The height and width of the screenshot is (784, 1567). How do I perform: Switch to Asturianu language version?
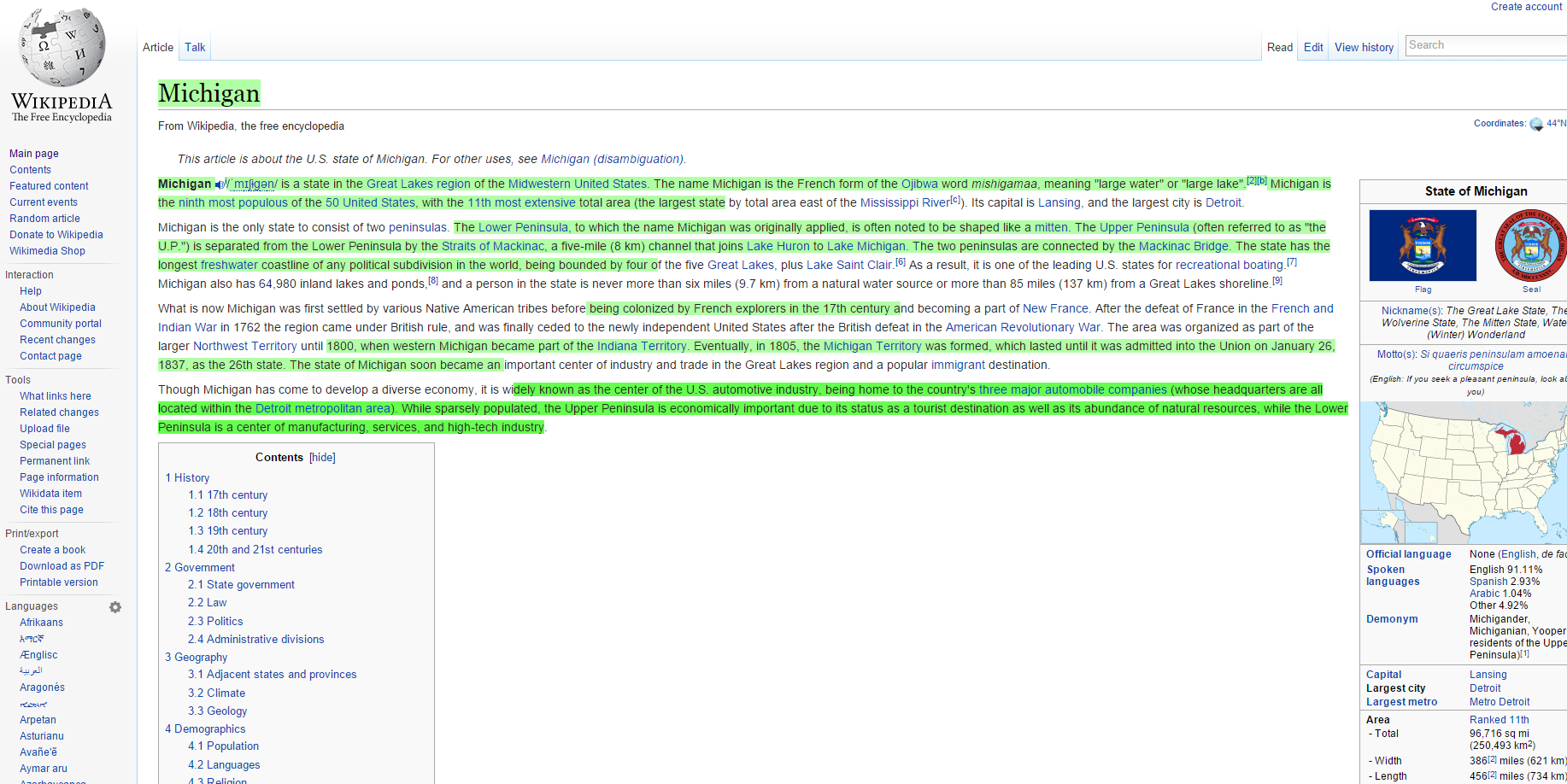click(42, 736)
